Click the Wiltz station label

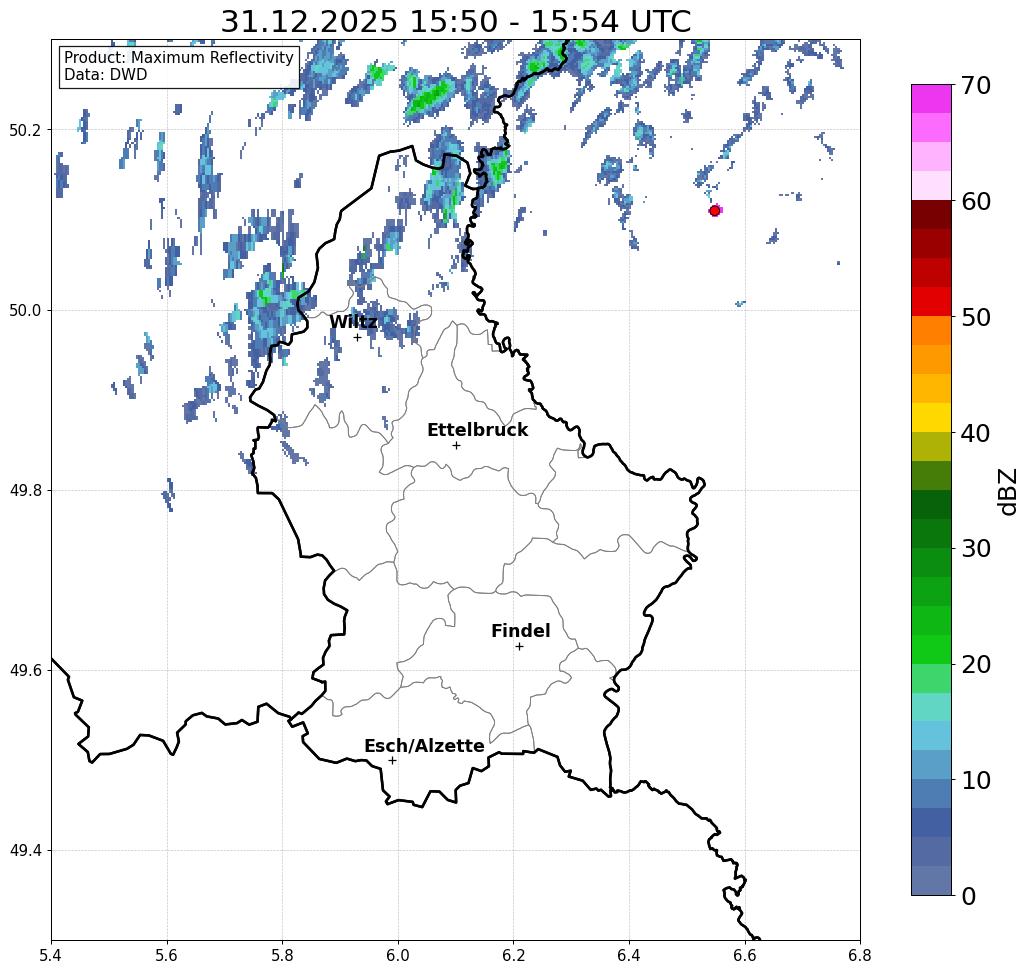(353, 322)
